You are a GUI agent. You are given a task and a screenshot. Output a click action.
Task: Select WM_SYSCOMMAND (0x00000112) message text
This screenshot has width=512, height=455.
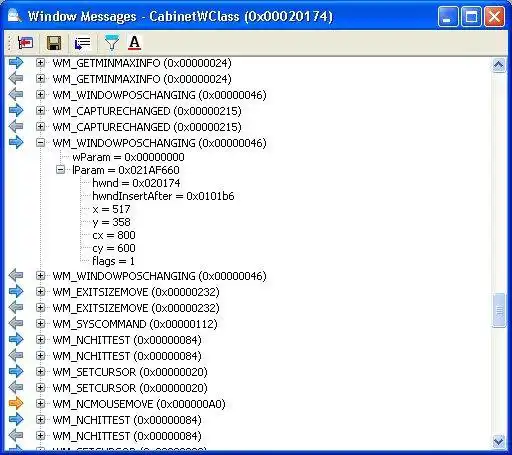coord(135,324)
